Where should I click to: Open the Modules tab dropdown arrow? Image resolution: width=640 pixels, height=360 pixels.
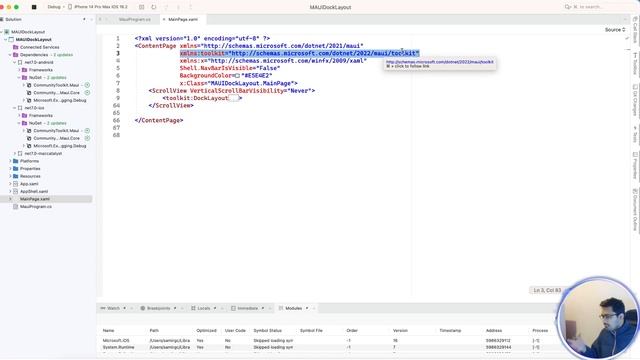(x=307, y=308)
